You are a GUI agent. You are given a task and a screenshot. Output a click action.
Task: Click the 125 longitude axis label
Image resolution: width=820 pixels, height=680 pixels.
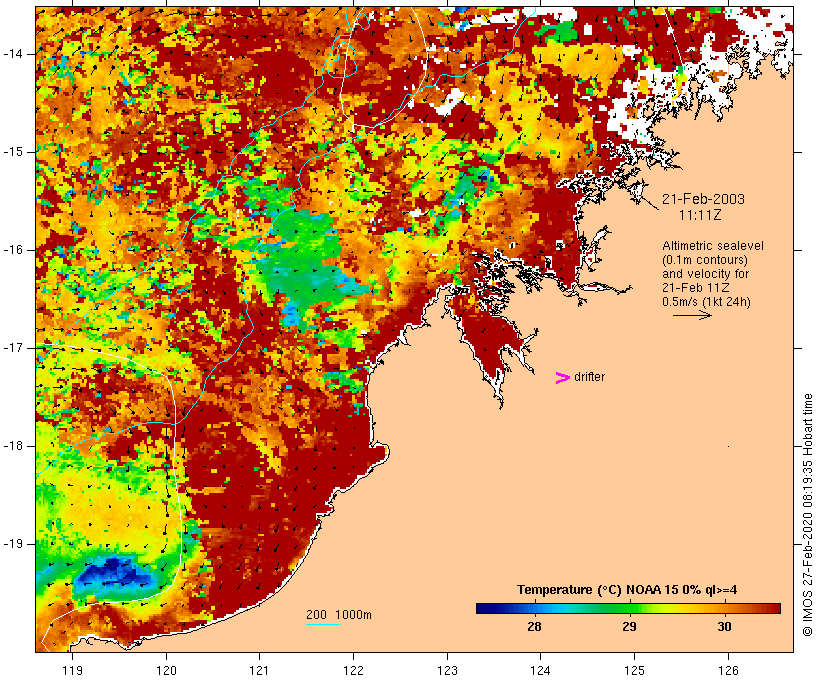[634, 670]
